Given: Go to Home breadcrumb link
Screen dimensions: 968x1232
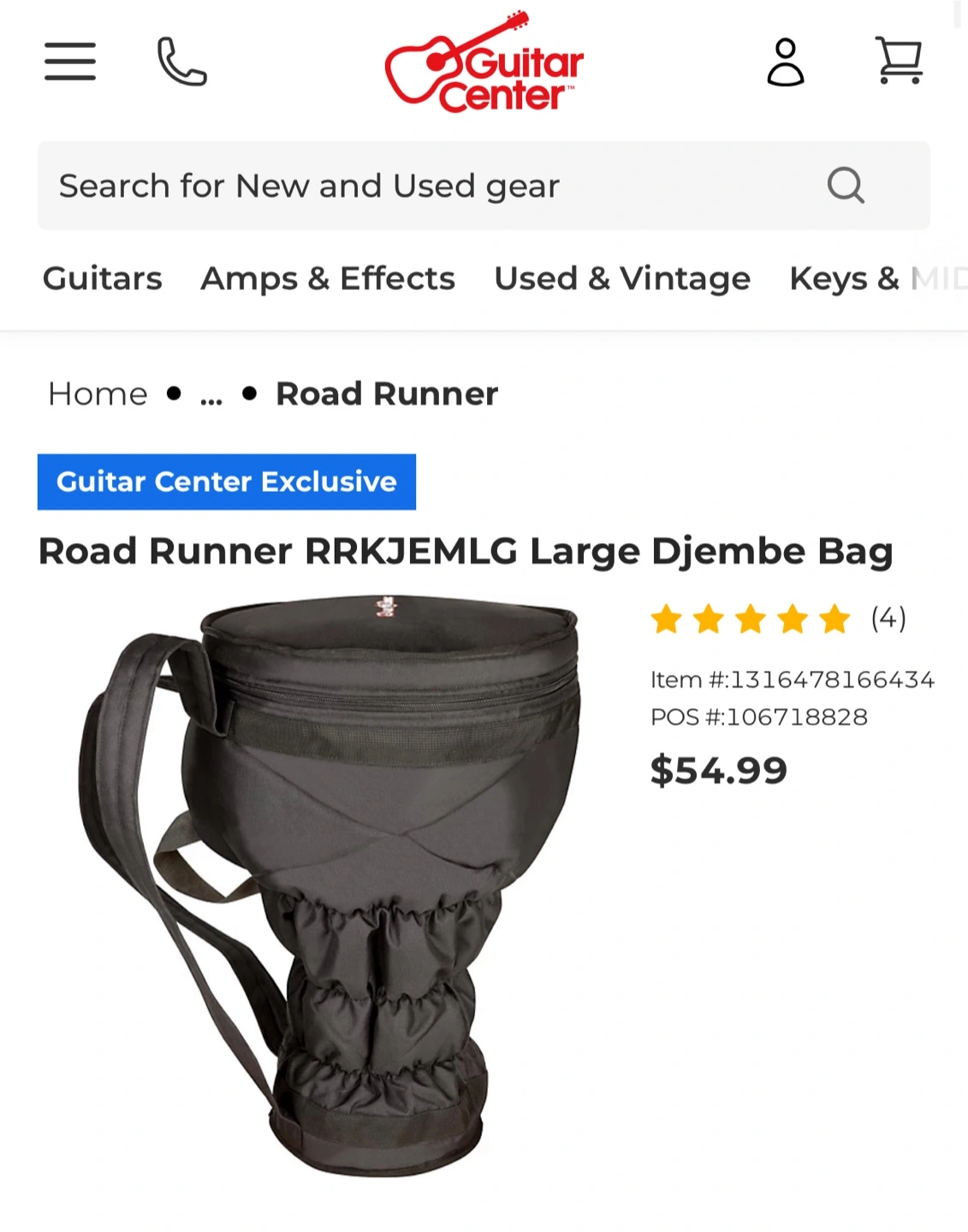Looking at the screenshot, I should 98,394.
